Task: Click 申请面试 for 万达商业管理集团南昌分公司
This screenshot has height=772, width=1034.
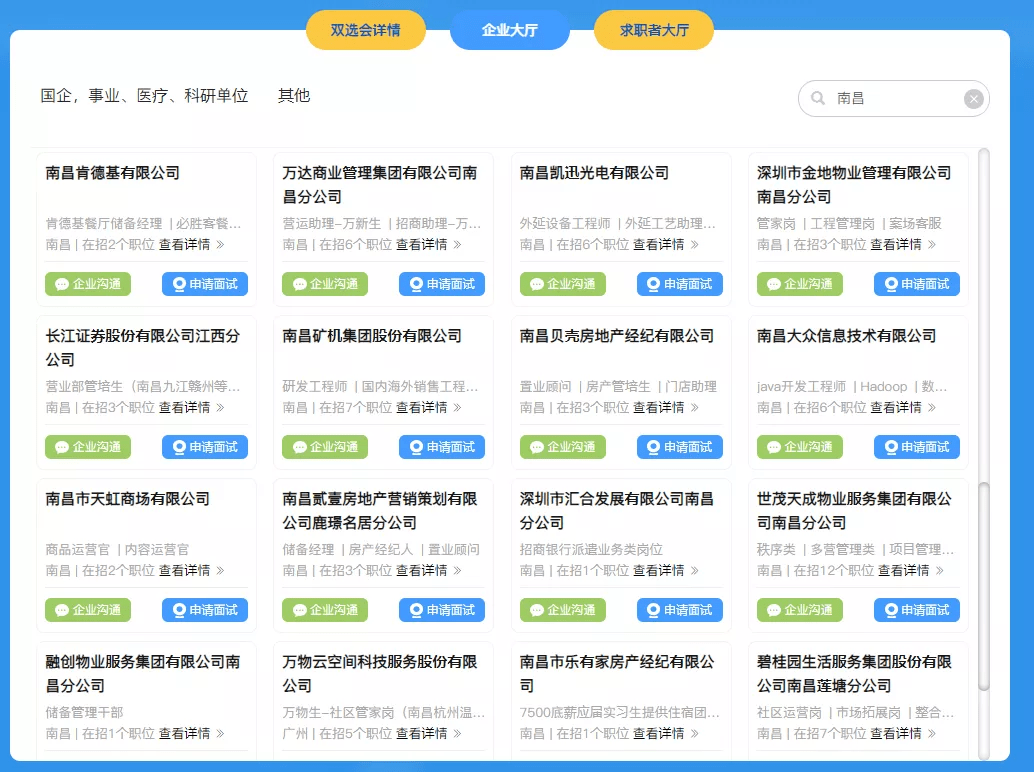Action: [442, 284]
